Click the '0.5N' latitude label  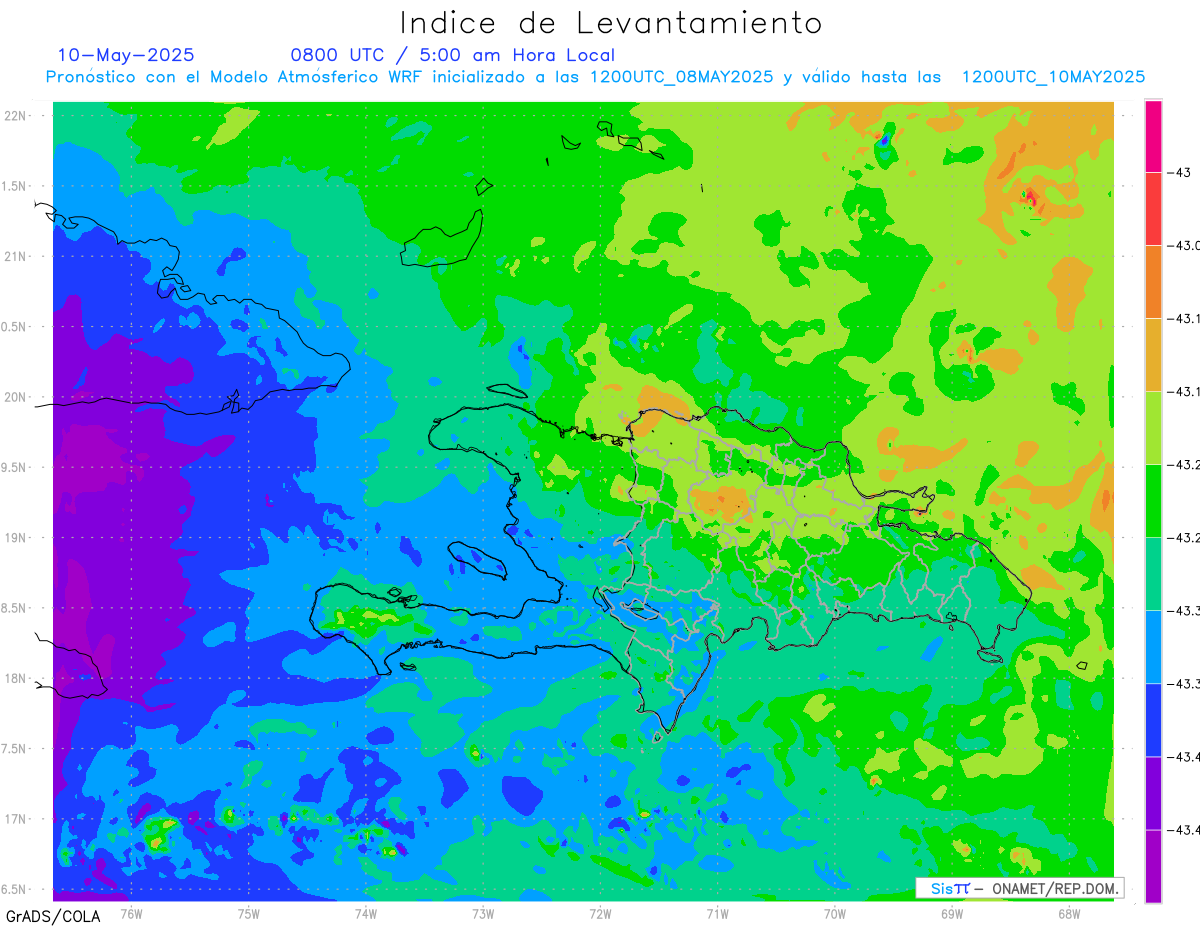[x=15, y=327]
